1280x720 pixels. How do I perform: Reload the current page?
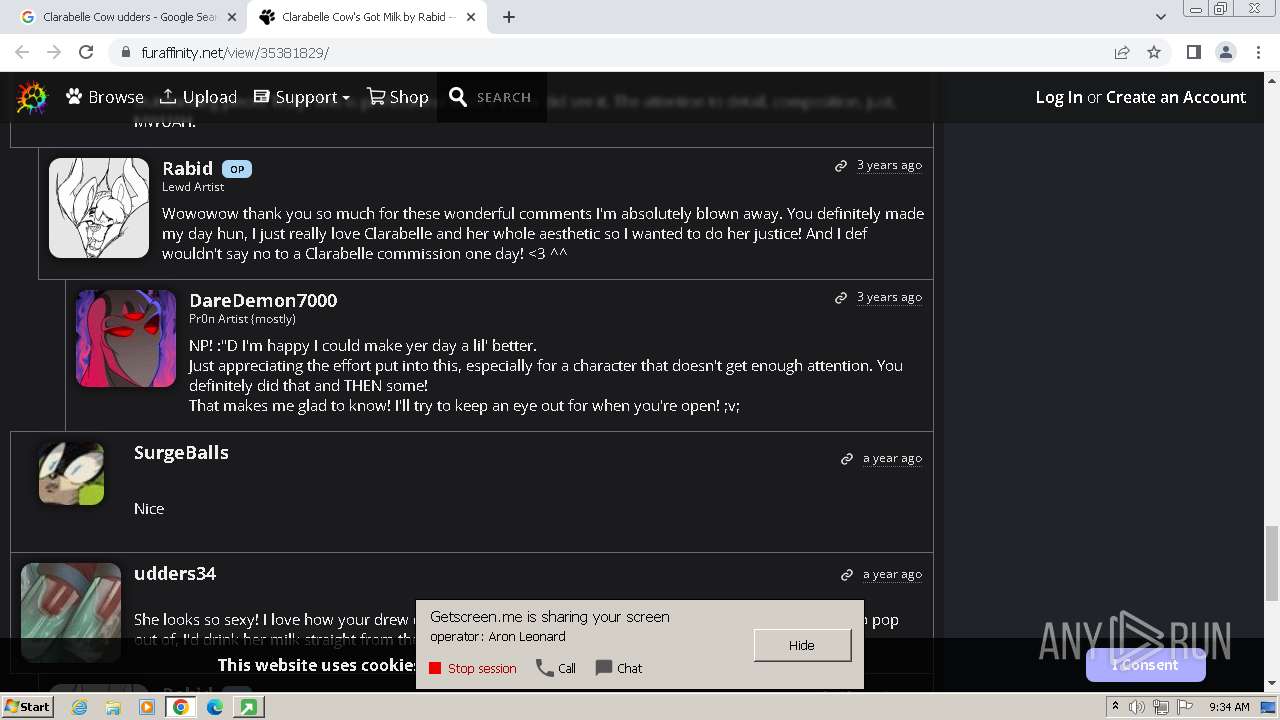[86, 52]
